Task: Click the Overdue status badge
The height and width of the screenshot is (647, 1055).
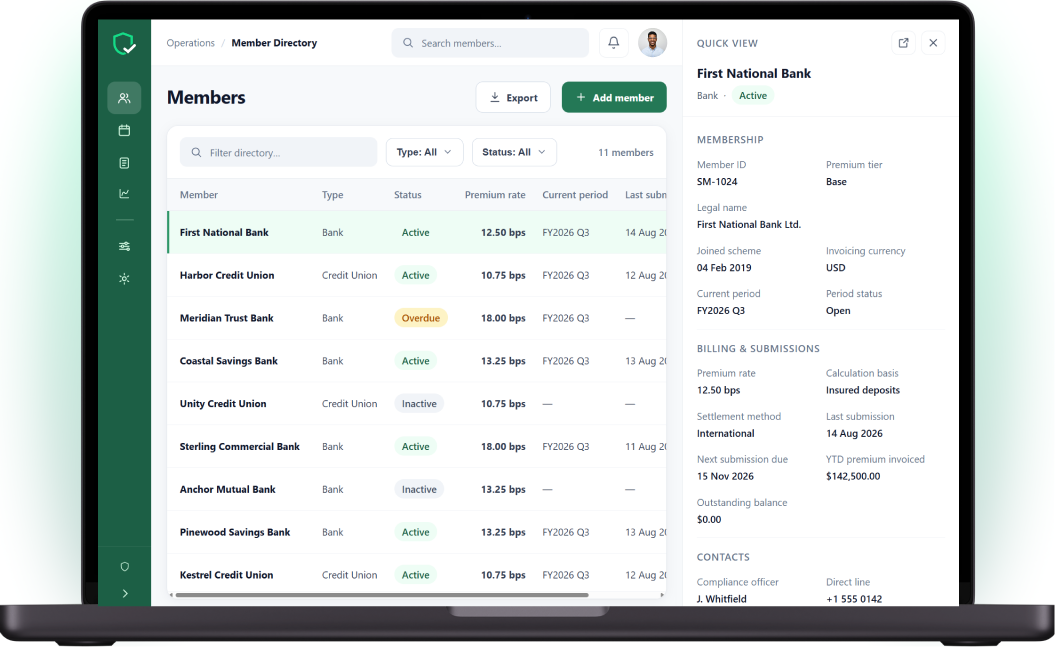Action: [421, 318]
